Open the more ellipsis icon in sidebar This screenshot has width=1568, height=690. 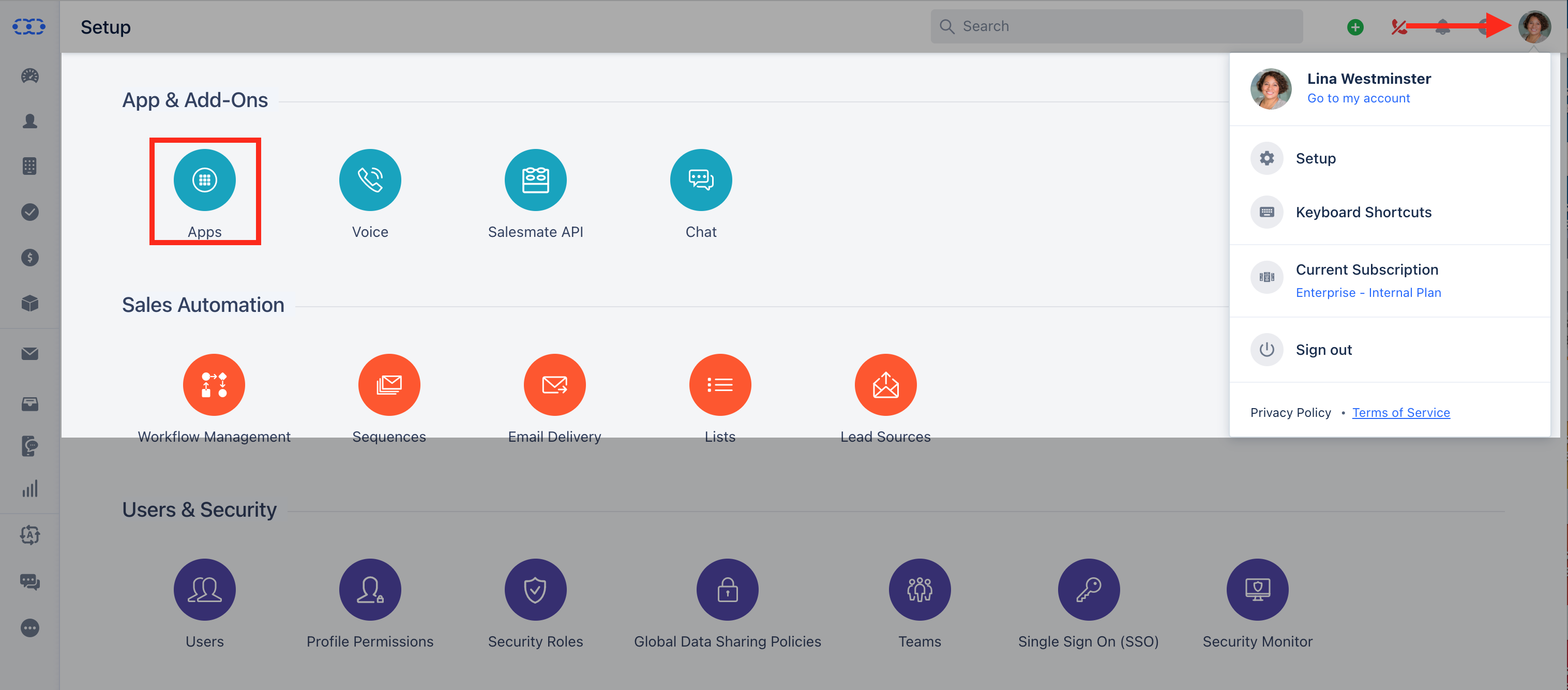point(30,628)
